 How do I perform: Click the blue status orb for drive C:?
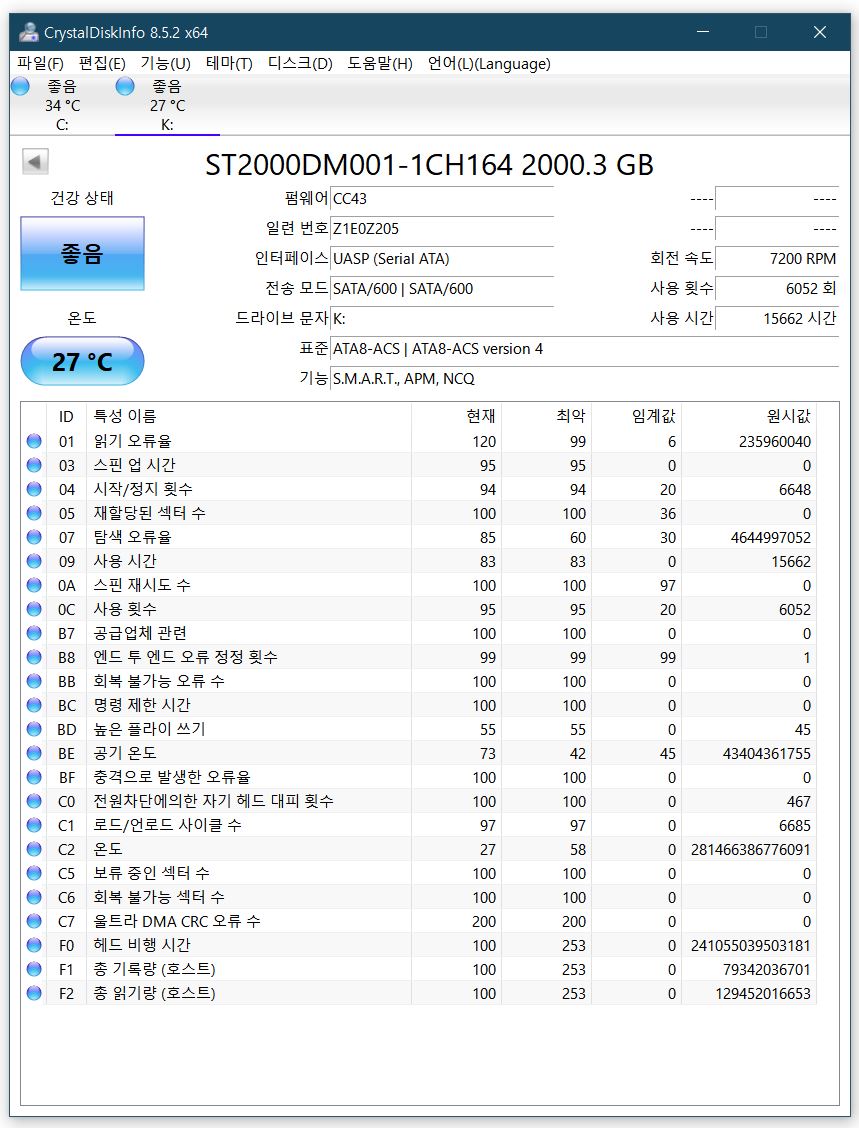20,86
